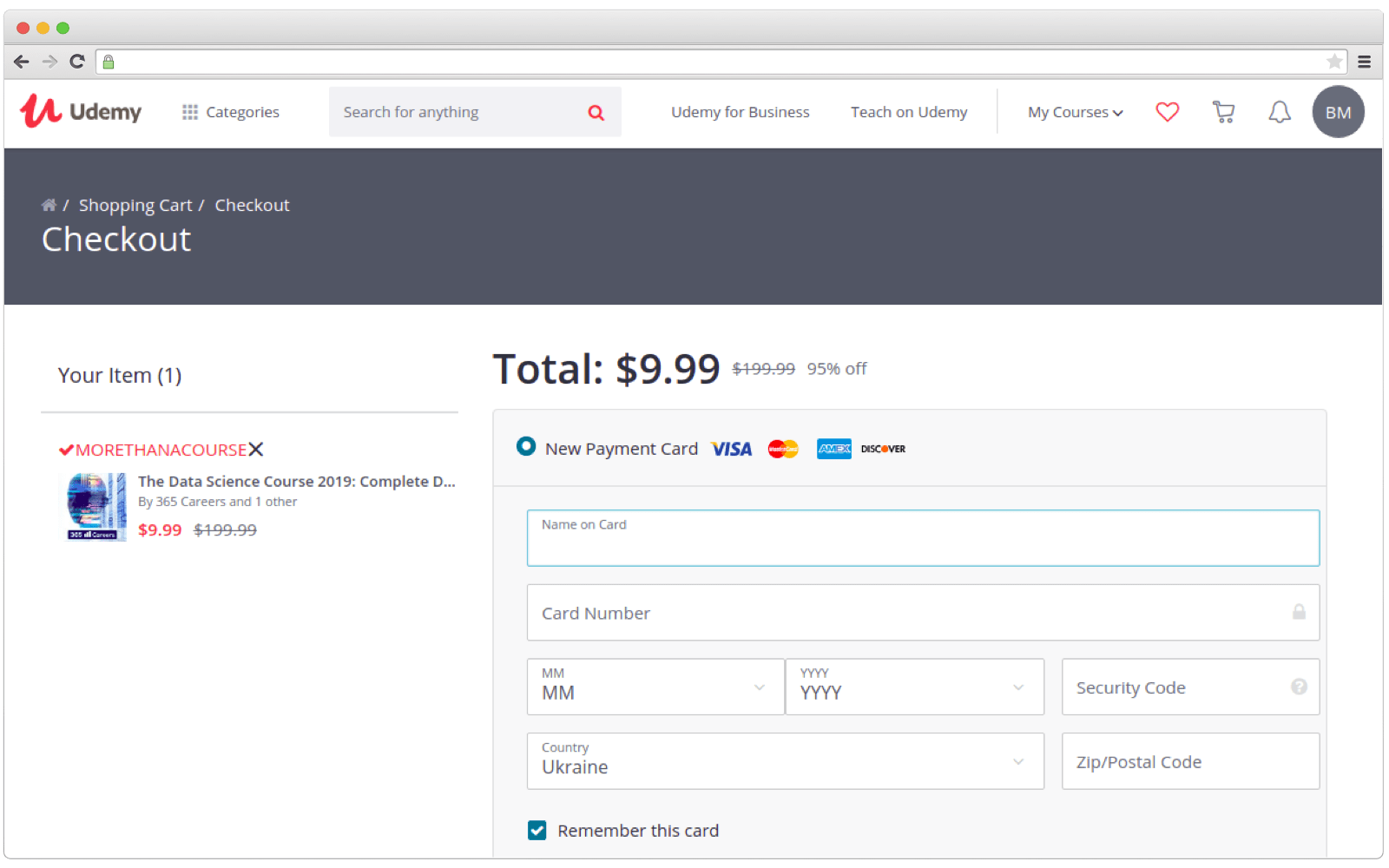Open the shopping cart icon

pyautogui.click(x=1223, y=111)
